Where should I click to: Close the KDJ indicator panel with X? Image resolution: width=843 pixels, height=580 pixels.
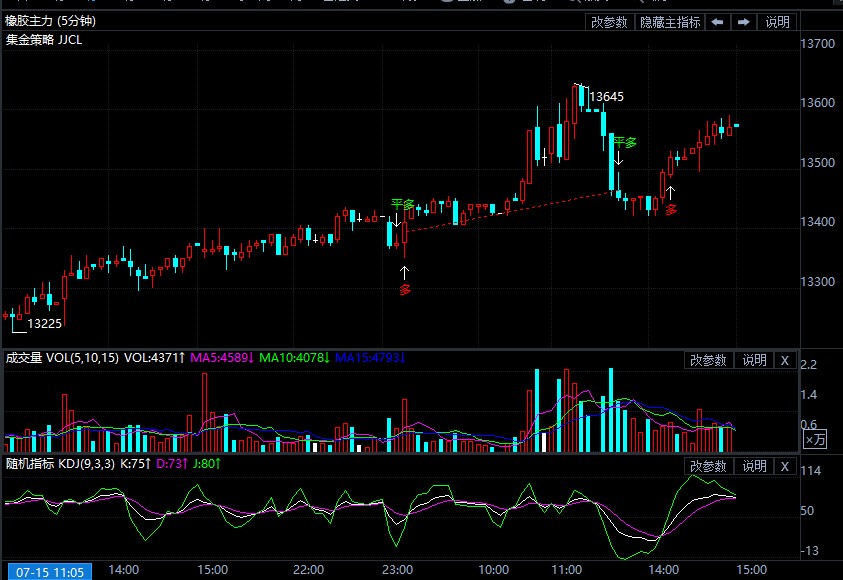pyautogui.click(x=785, y=466)
